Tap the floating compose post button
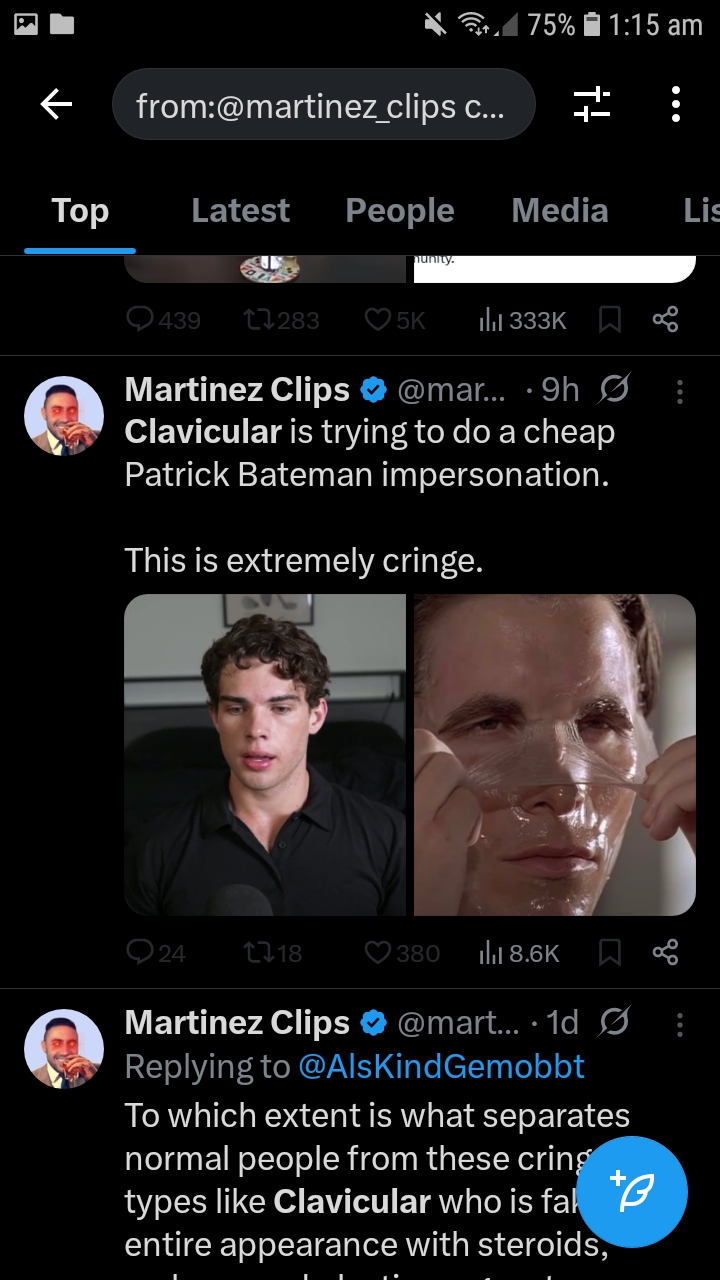Viewport: 720px width, 1280px height. click(x=632, y=1191)
